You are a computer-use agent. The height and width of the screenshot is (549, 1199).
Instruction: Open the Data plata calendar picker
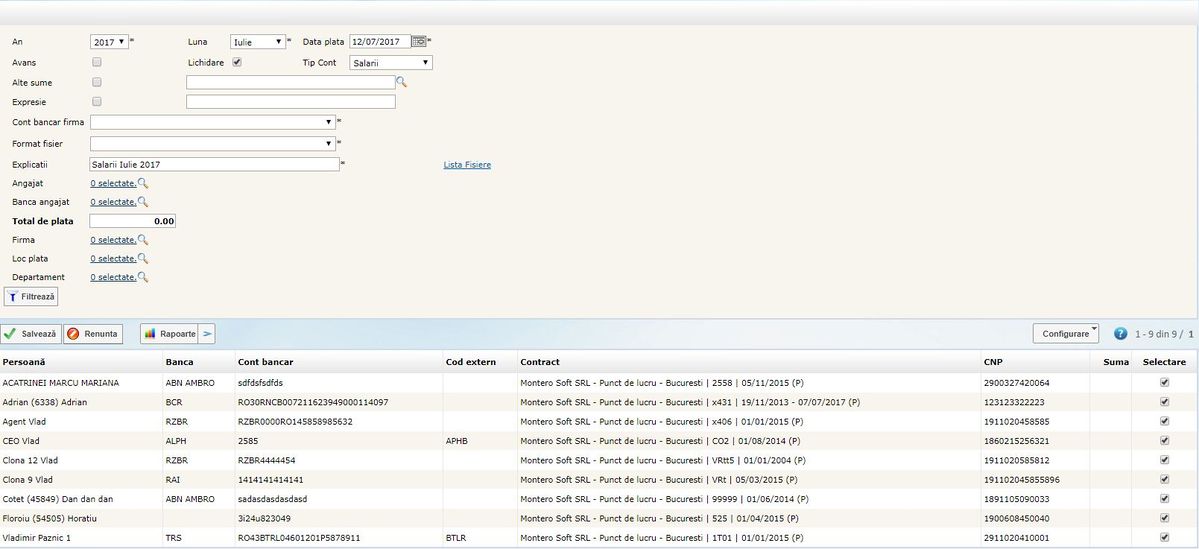pyautogui.click(x=419, y=42)
